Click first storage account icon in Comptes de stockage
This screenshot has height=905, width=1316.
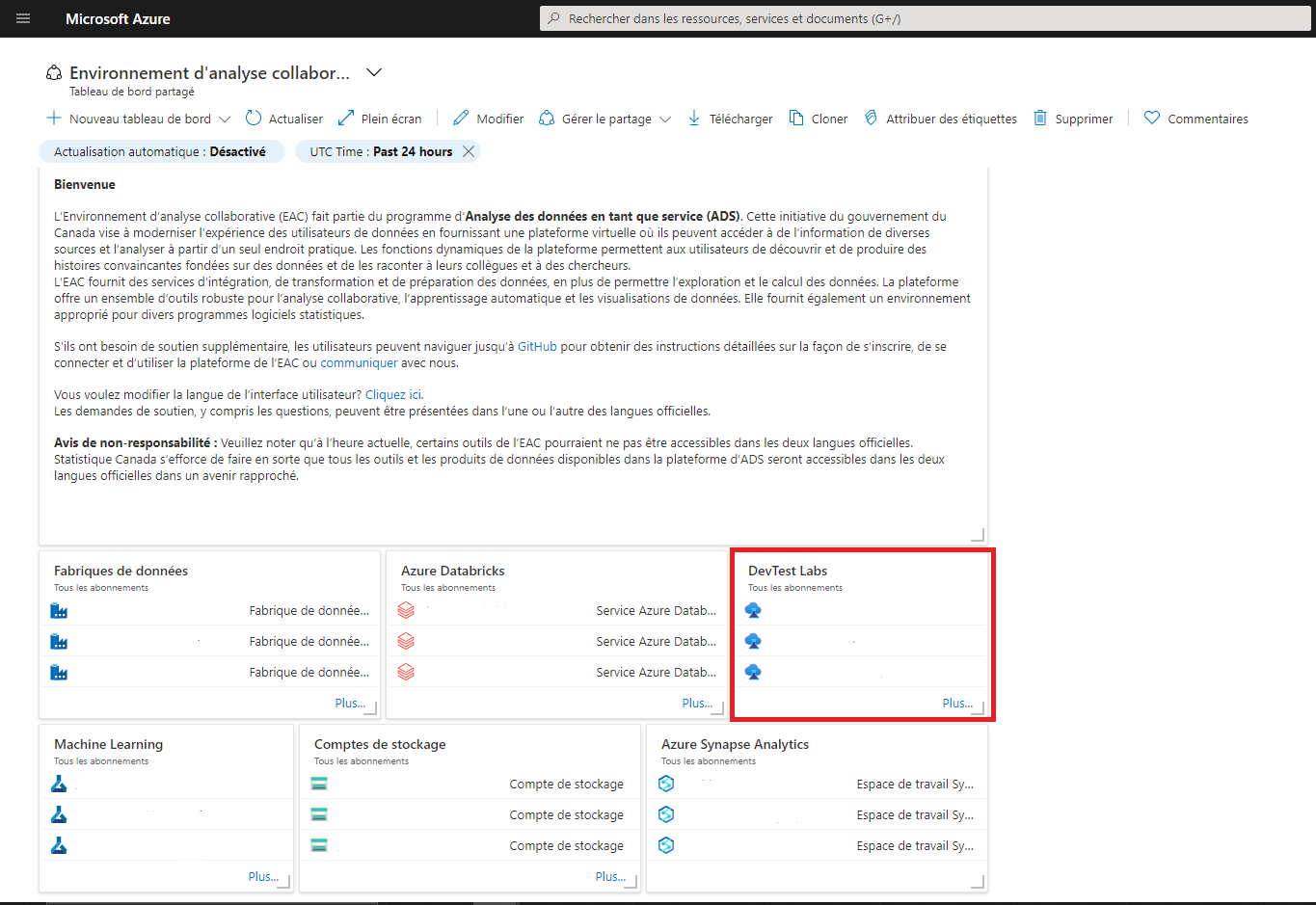pos(319,784)
